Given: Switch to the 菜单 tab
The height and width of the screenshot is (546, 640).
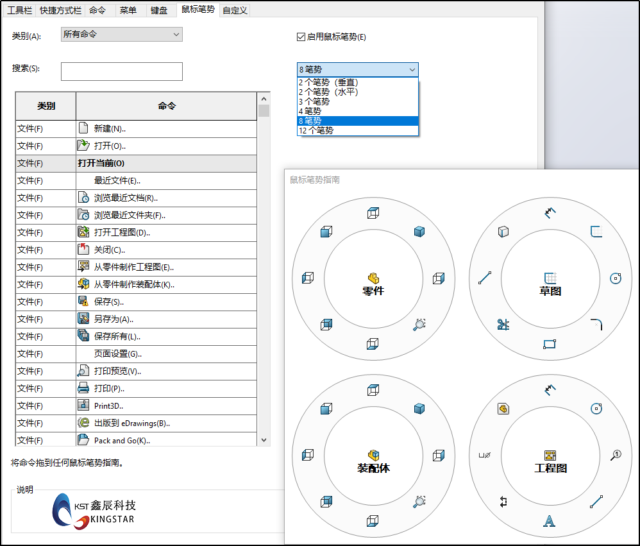Looking at the screenshot, I should 128,10.
